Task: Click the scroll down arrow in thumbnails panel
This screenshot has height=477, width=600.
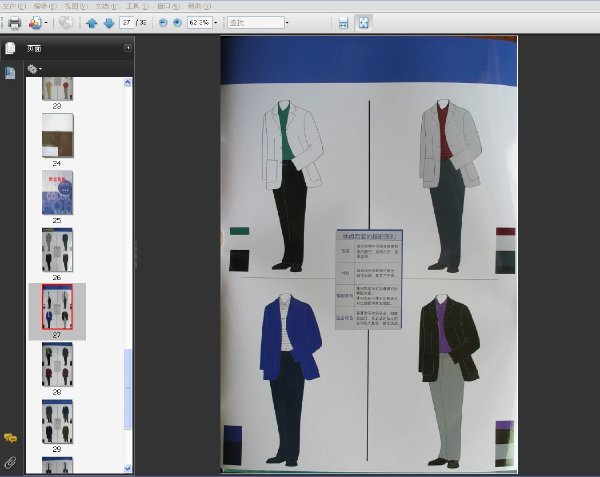Action: tap(128, 469)
